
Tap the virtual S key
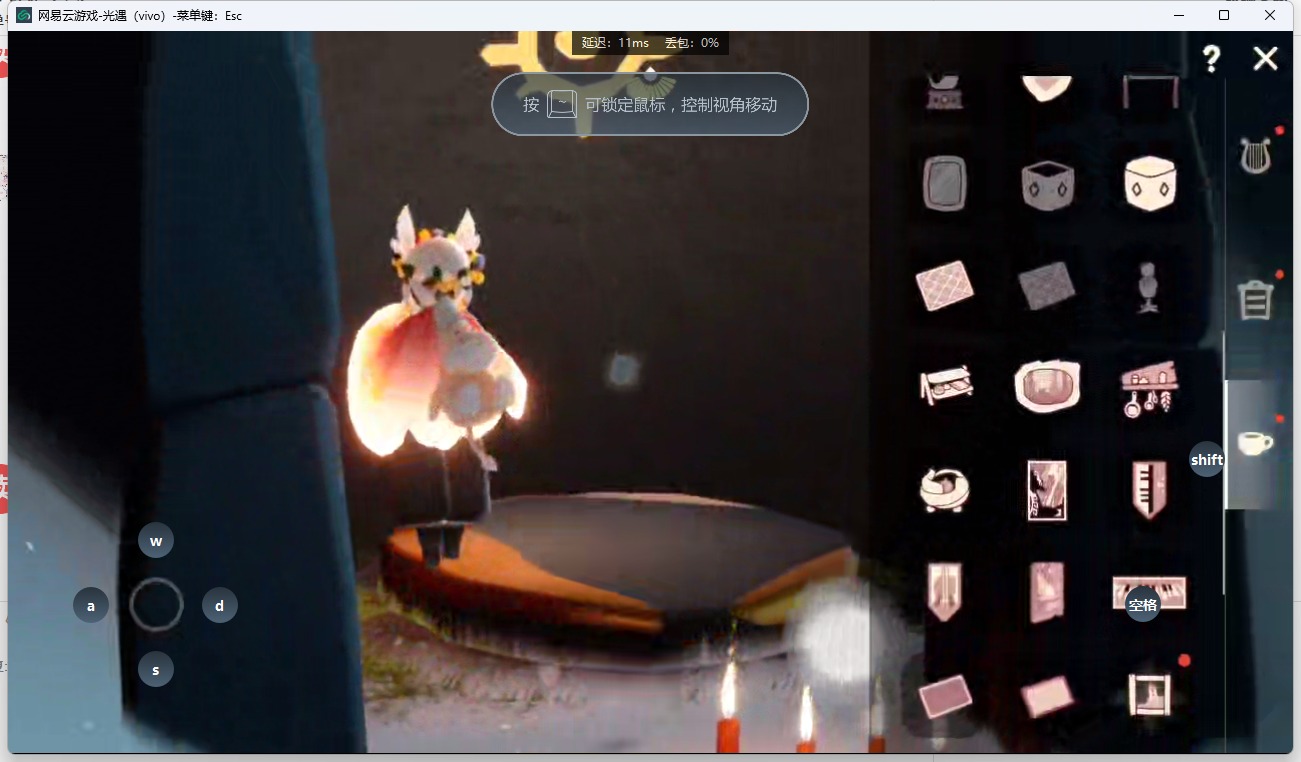tap(156, 669)
